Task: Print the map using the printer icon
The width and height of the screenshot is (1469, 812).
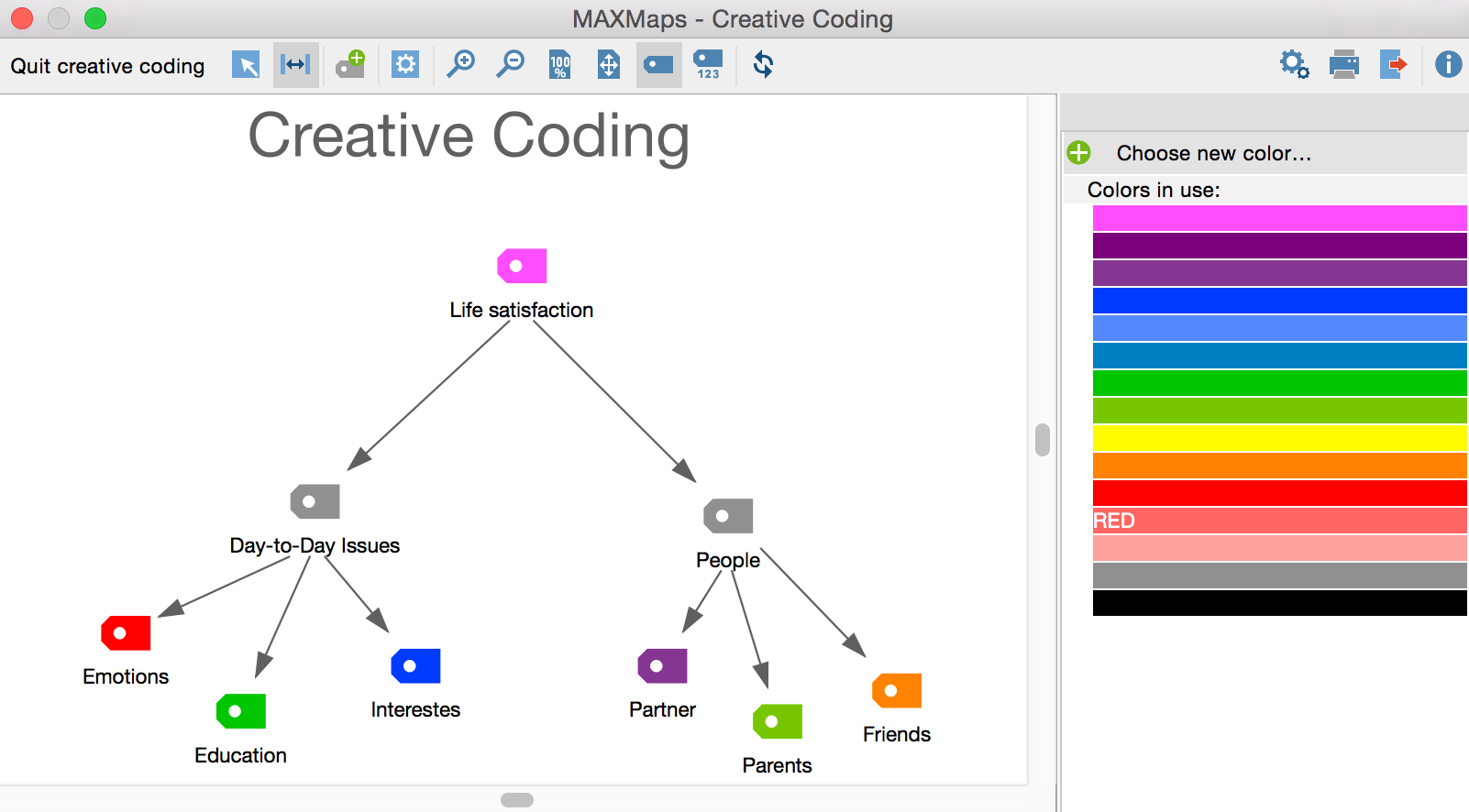Action: click(1344, 65)
